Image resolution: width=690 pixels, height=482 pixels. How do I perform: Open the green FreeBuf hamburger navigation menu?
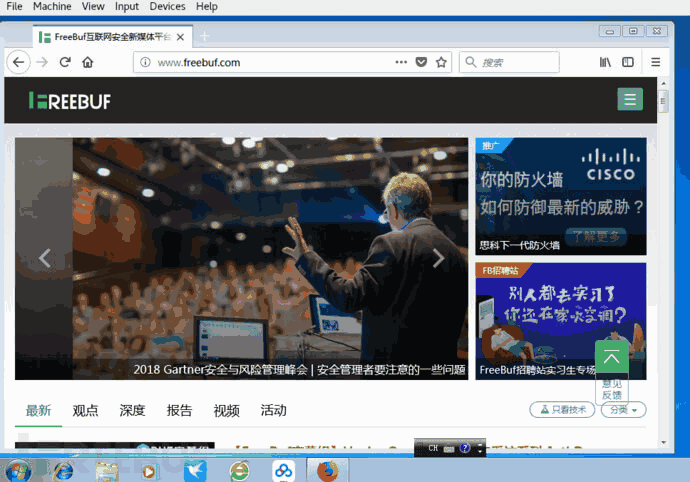630,99
